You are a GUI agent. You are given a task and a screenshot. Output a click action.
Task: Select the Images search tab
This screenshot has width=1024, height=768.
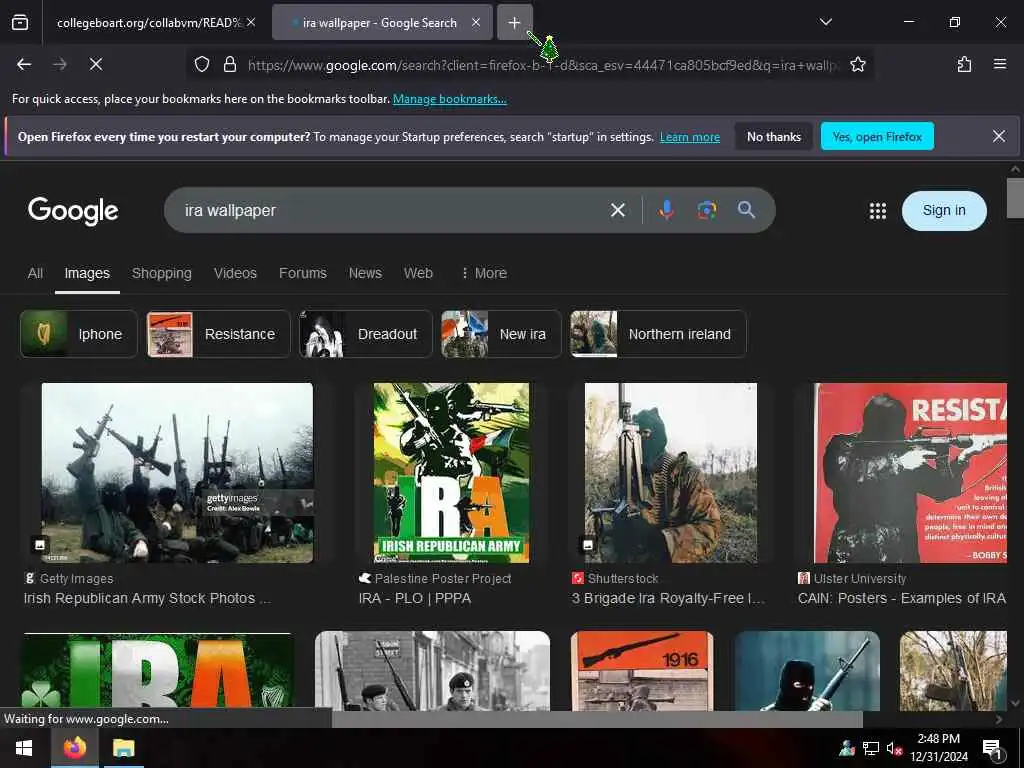click(x=87, y=273)
